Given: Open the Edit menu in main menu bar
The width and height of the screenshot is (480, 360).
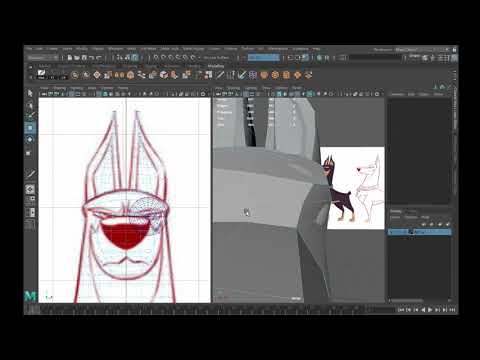Looking at the screenshot, I should click(x=40, y=49).
